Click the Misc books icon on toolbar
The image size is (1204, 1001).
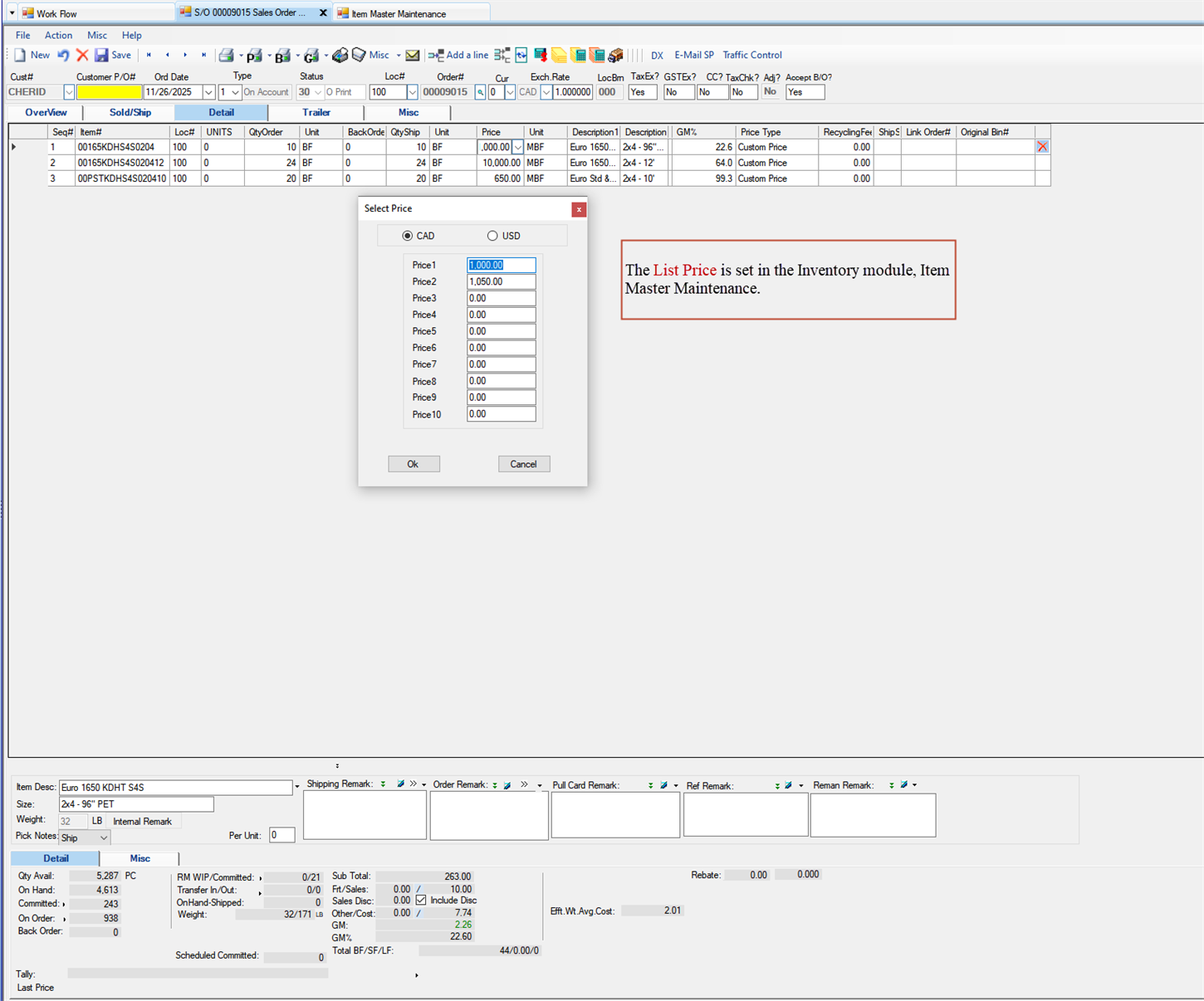(x=359, y=55)
